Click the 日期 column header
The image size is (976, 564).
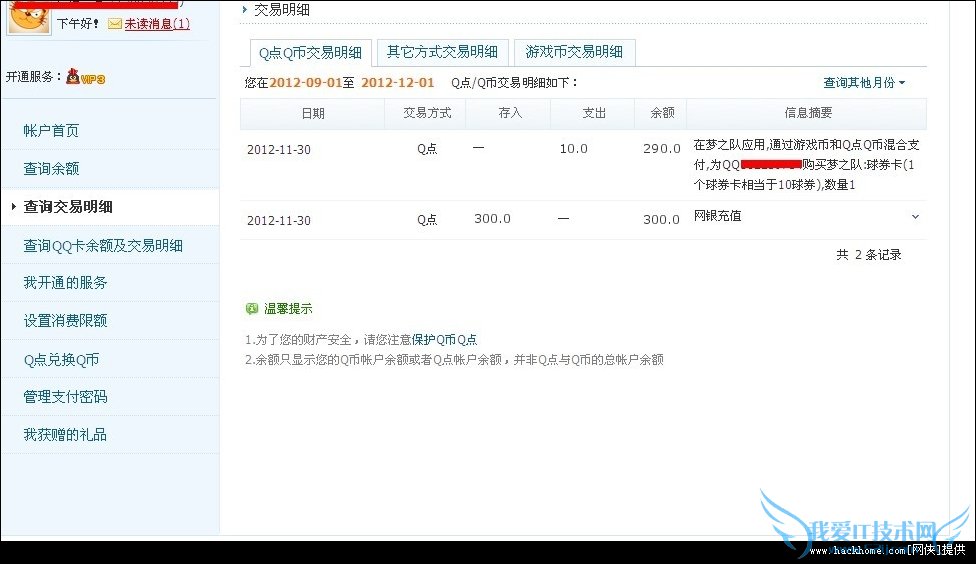(312, 113)
